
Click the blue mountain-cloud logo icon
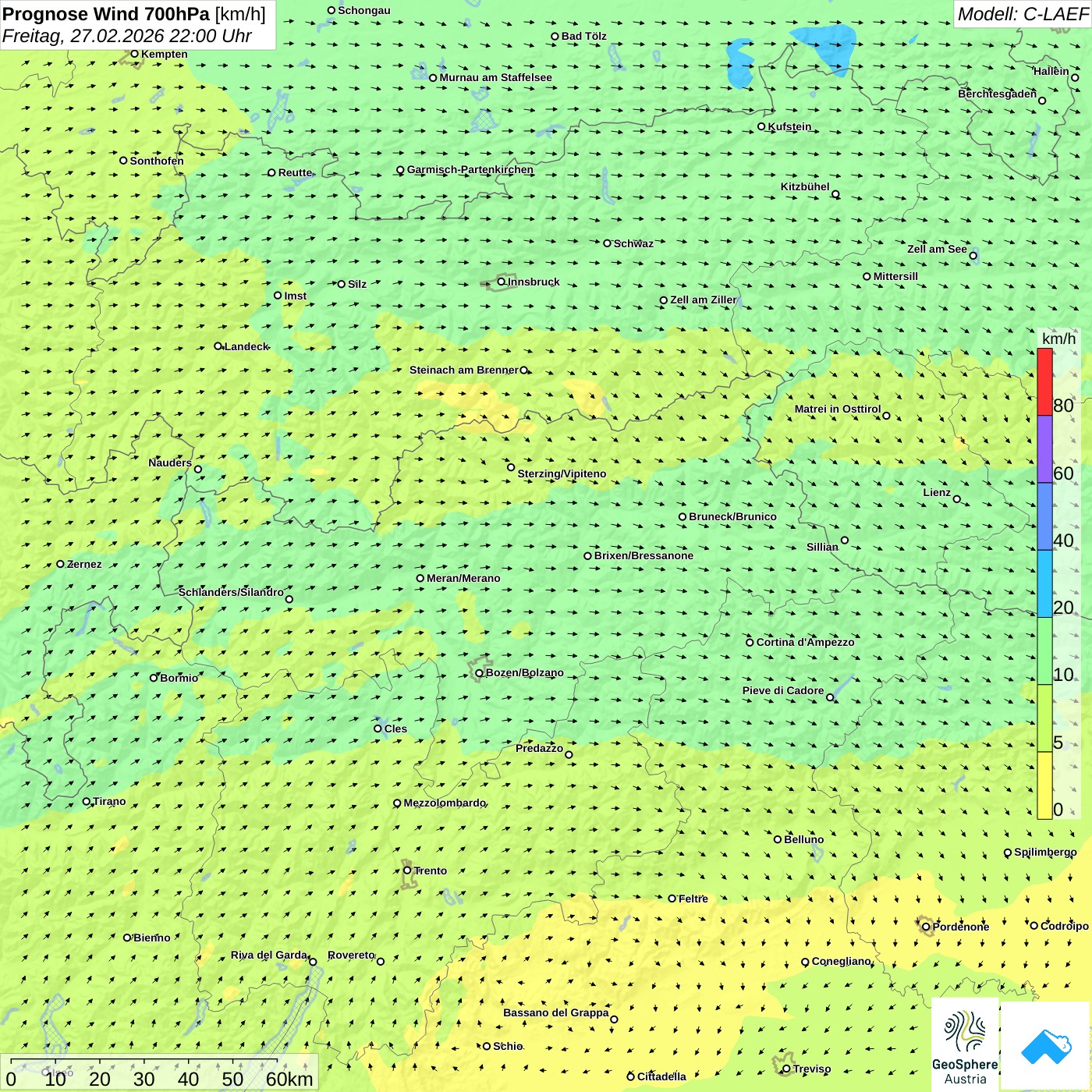(x=1046, y=1045)
